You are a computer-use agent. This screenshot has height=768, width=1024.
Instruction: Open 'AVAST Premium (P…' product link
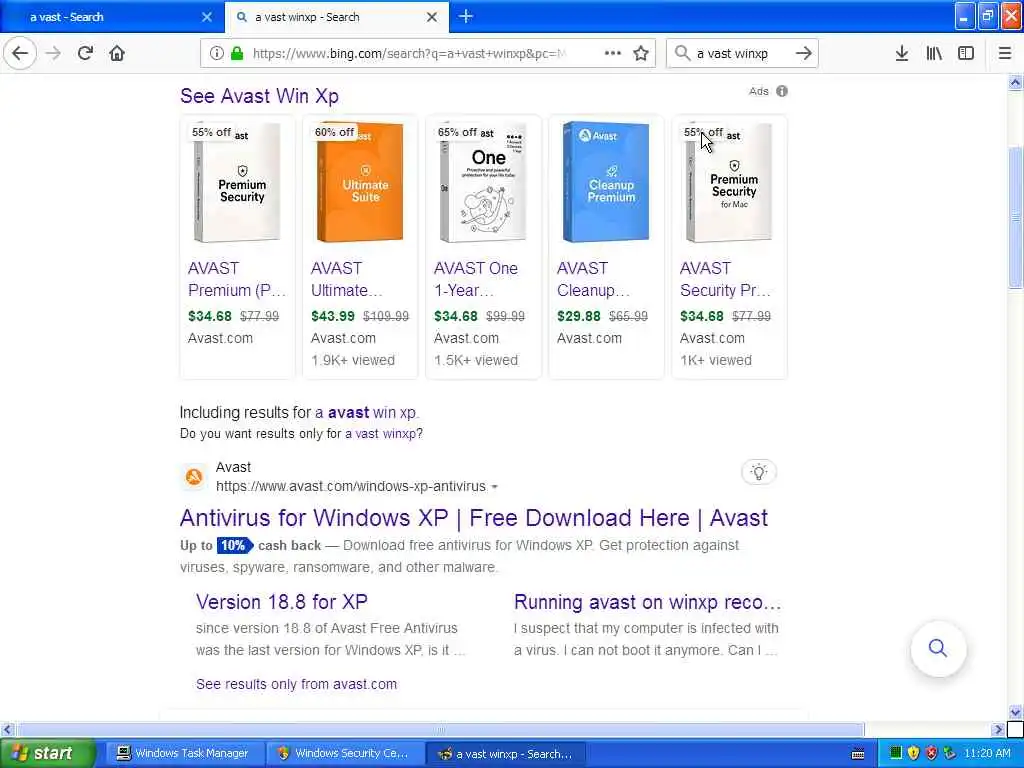[237, 280]
